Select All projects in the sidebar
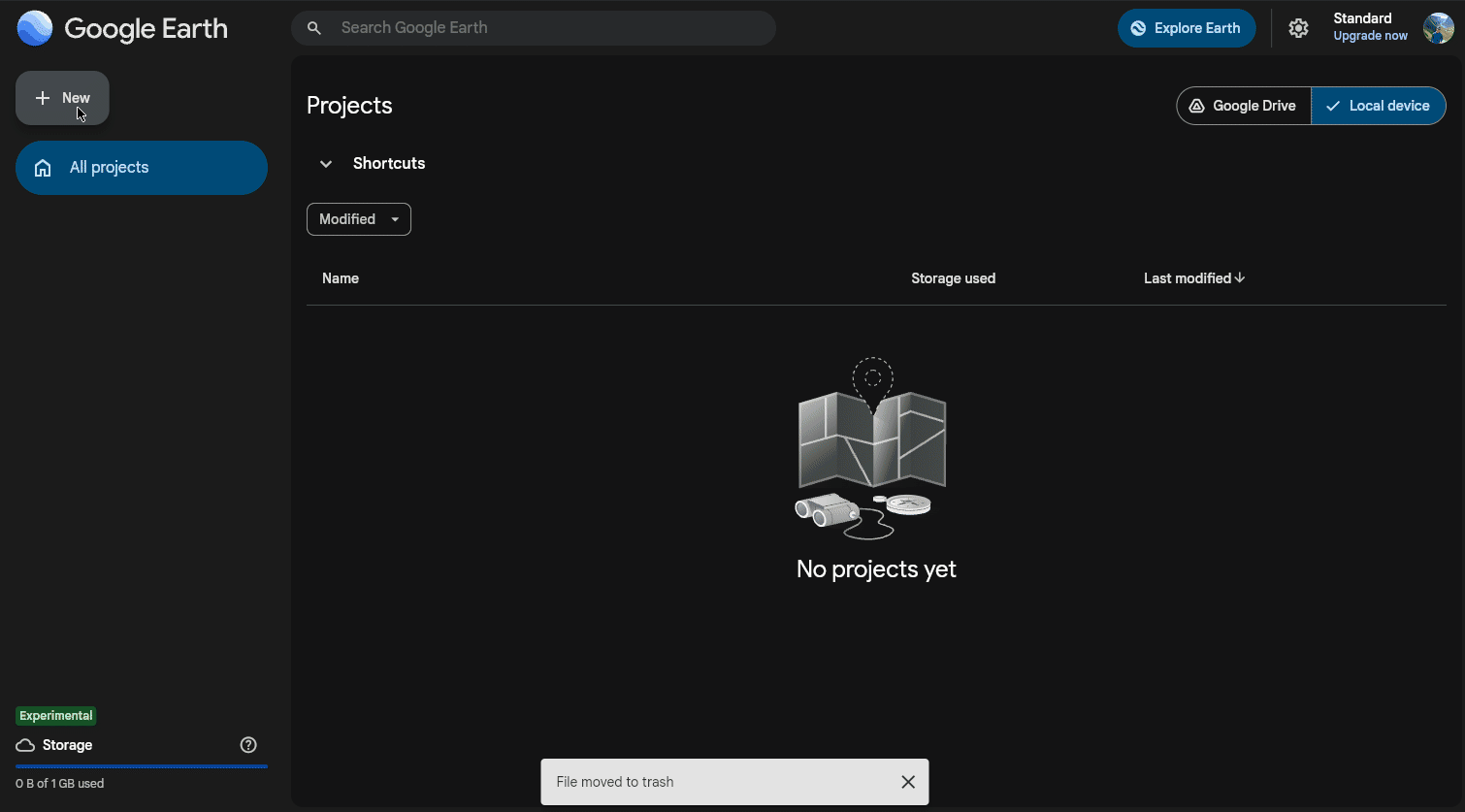 (142, 168)
